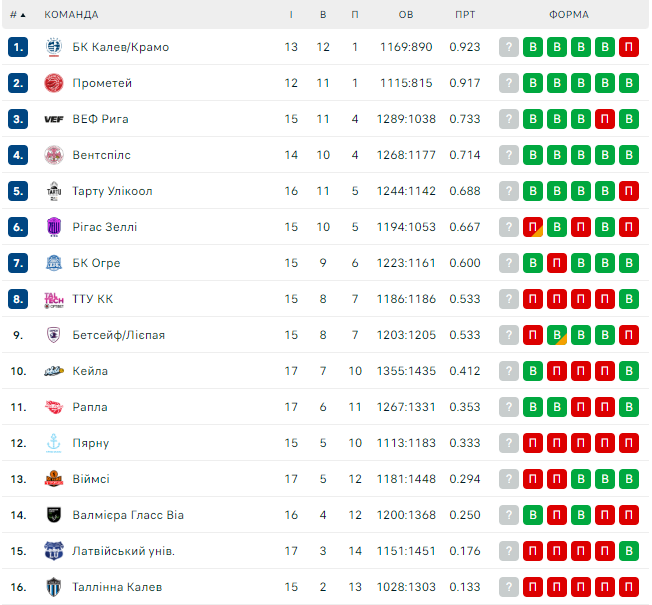Open the Валміера Гласс Віа team link

(128, 515)
